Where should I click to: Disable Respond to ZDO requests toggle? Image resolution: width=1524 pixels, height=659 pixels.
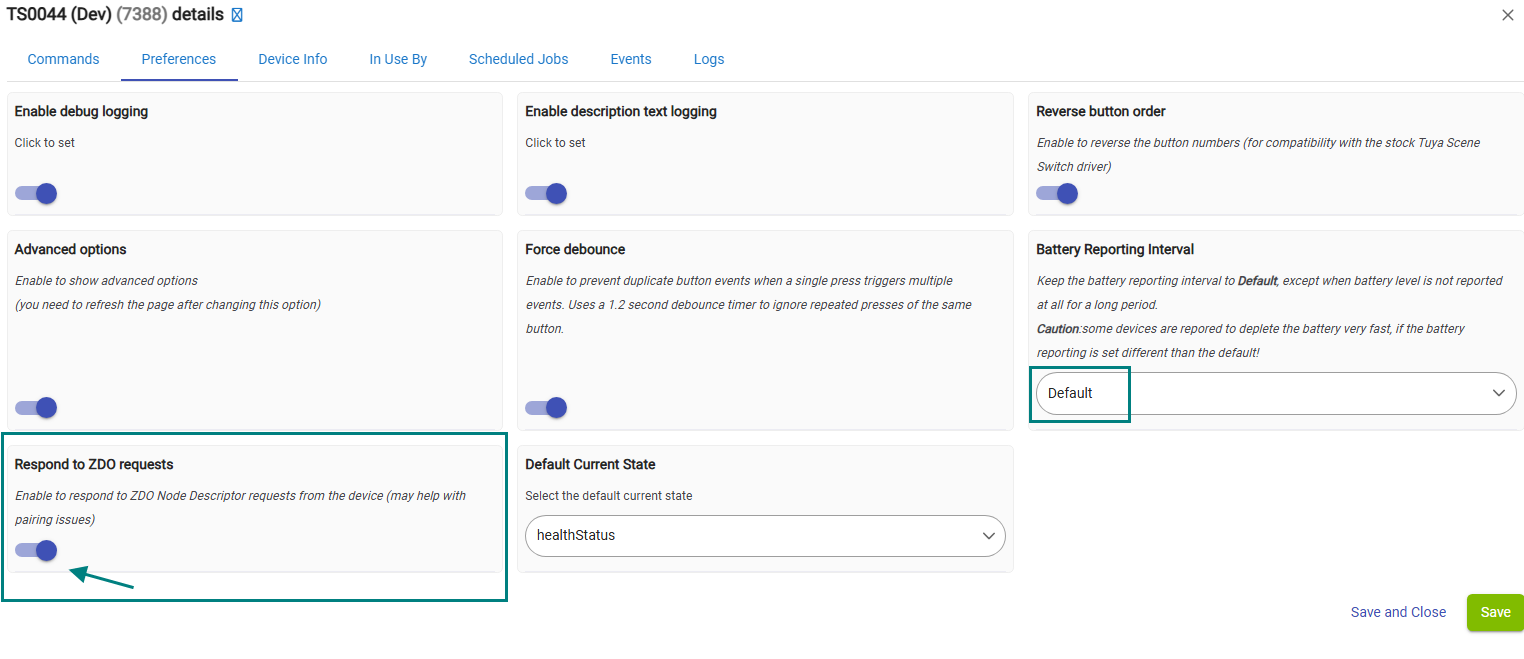point(36,550)
